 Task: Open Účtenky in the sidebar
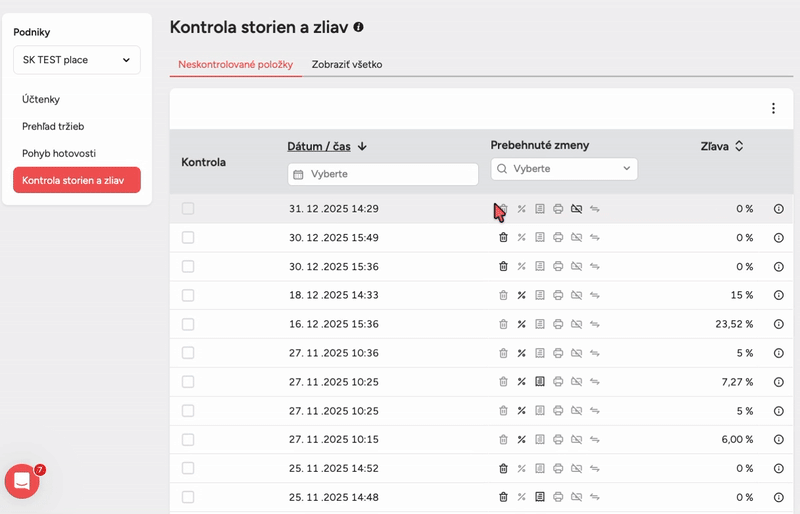pos(41,99)
